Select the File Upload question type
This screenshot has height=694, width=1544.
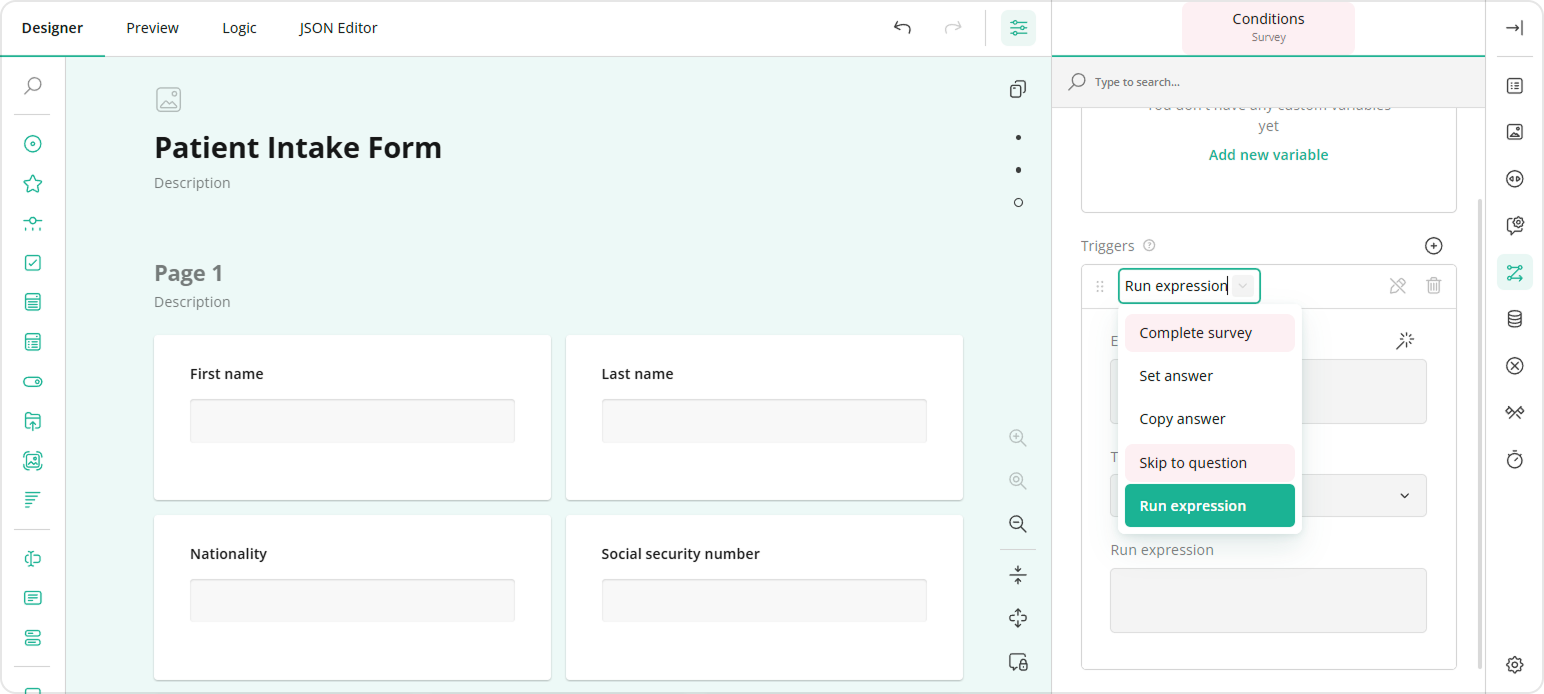coord(31,421)
